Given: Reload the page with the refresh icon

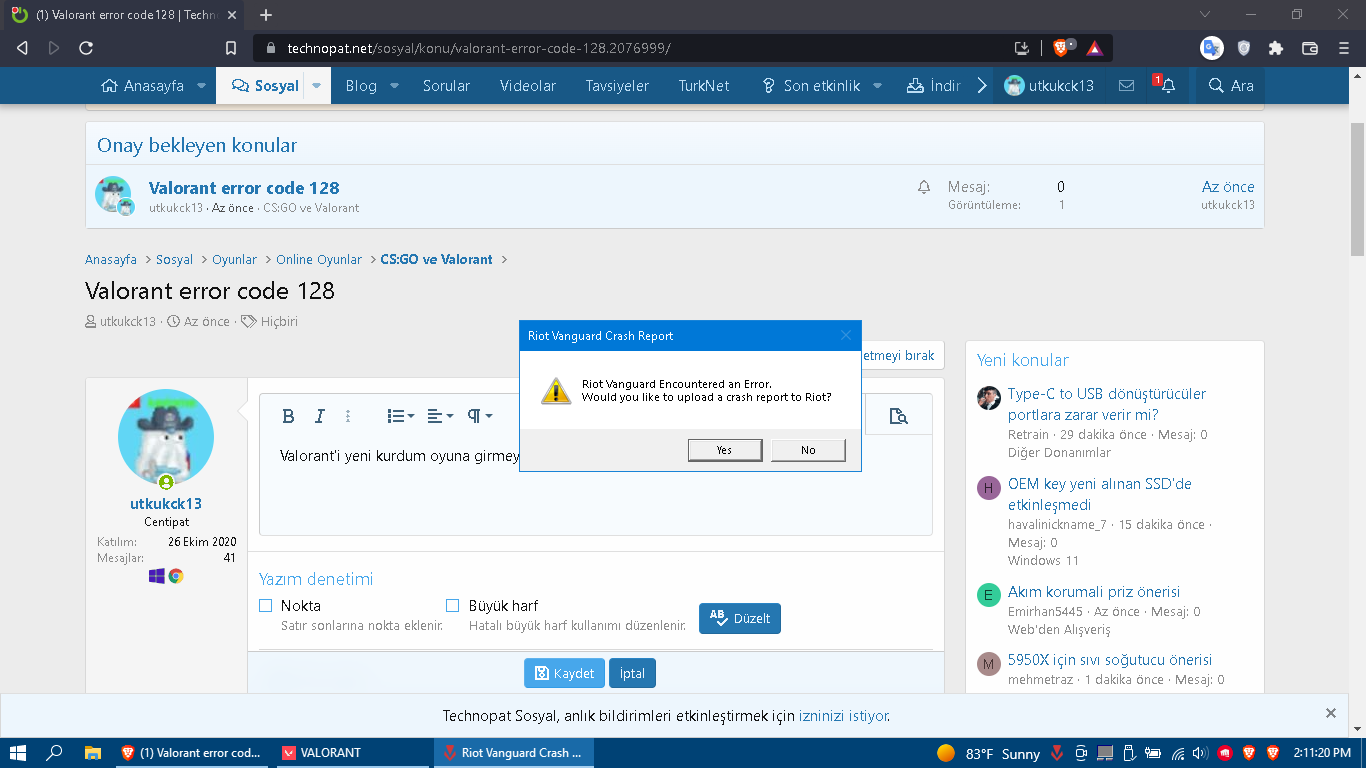Looking at the screenshot, I should pyautogui.click(x=86, y=48).
